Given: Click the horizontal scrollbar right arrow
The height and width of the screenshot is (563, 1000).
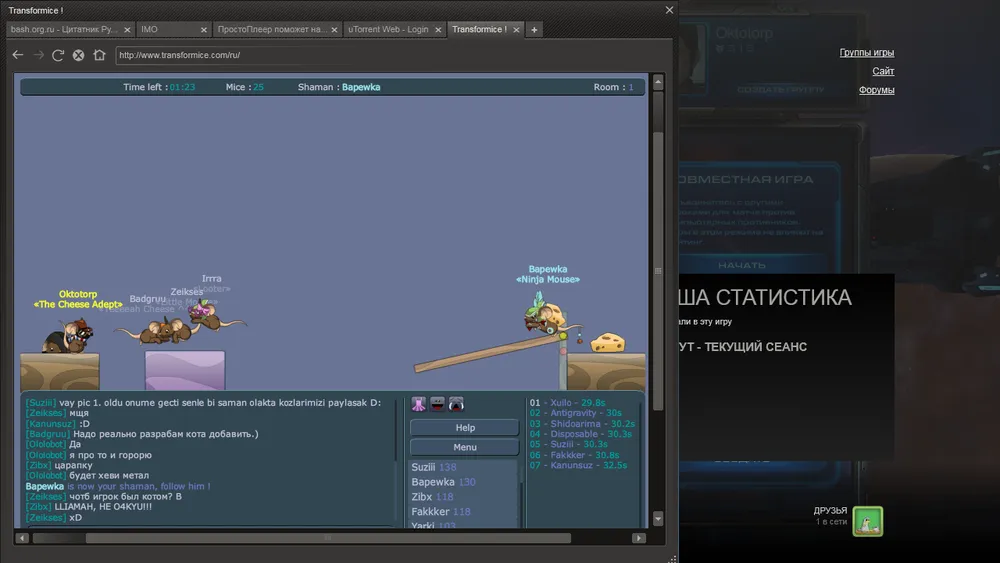Looking at the screenshot, I should pyautogui.click(x=638, y=538).
